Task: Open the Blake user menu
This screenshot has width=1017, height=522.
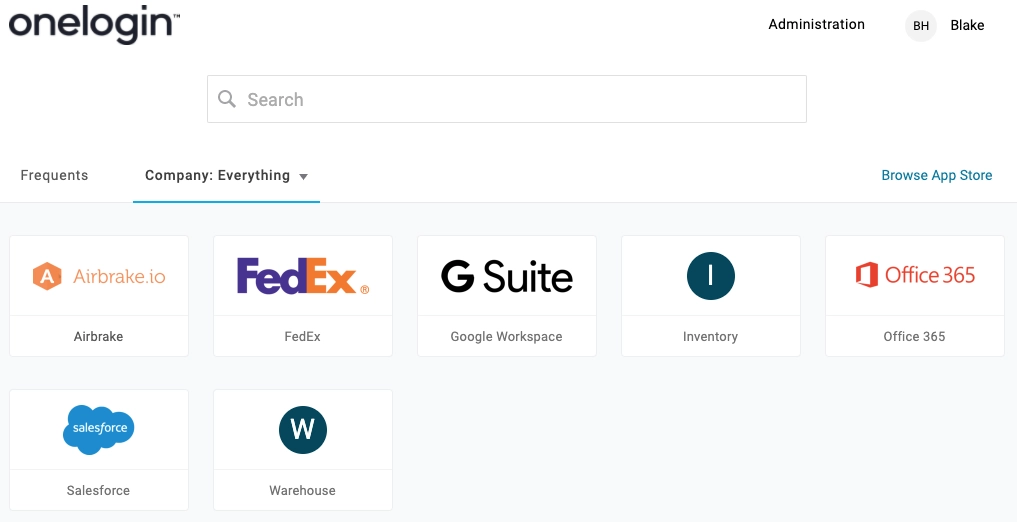Action: tap(967, 25)
